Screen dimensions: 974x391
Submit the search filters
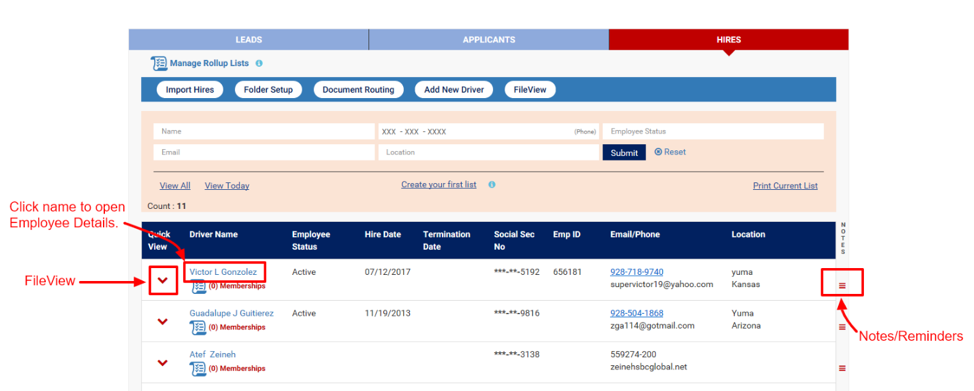[624, 152]
